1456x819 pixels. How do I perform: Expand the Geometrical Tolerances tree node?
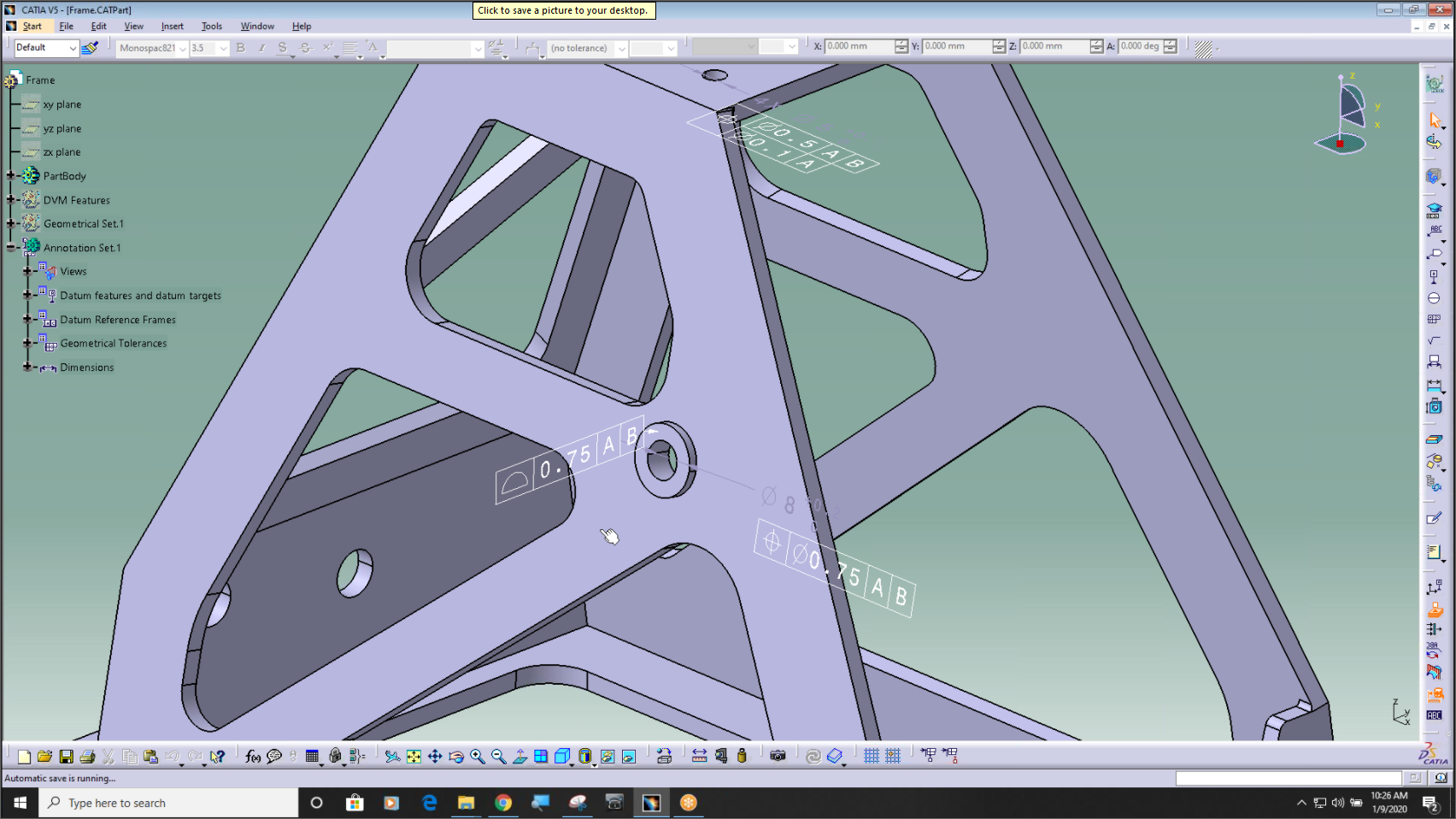tap(26, 343)
